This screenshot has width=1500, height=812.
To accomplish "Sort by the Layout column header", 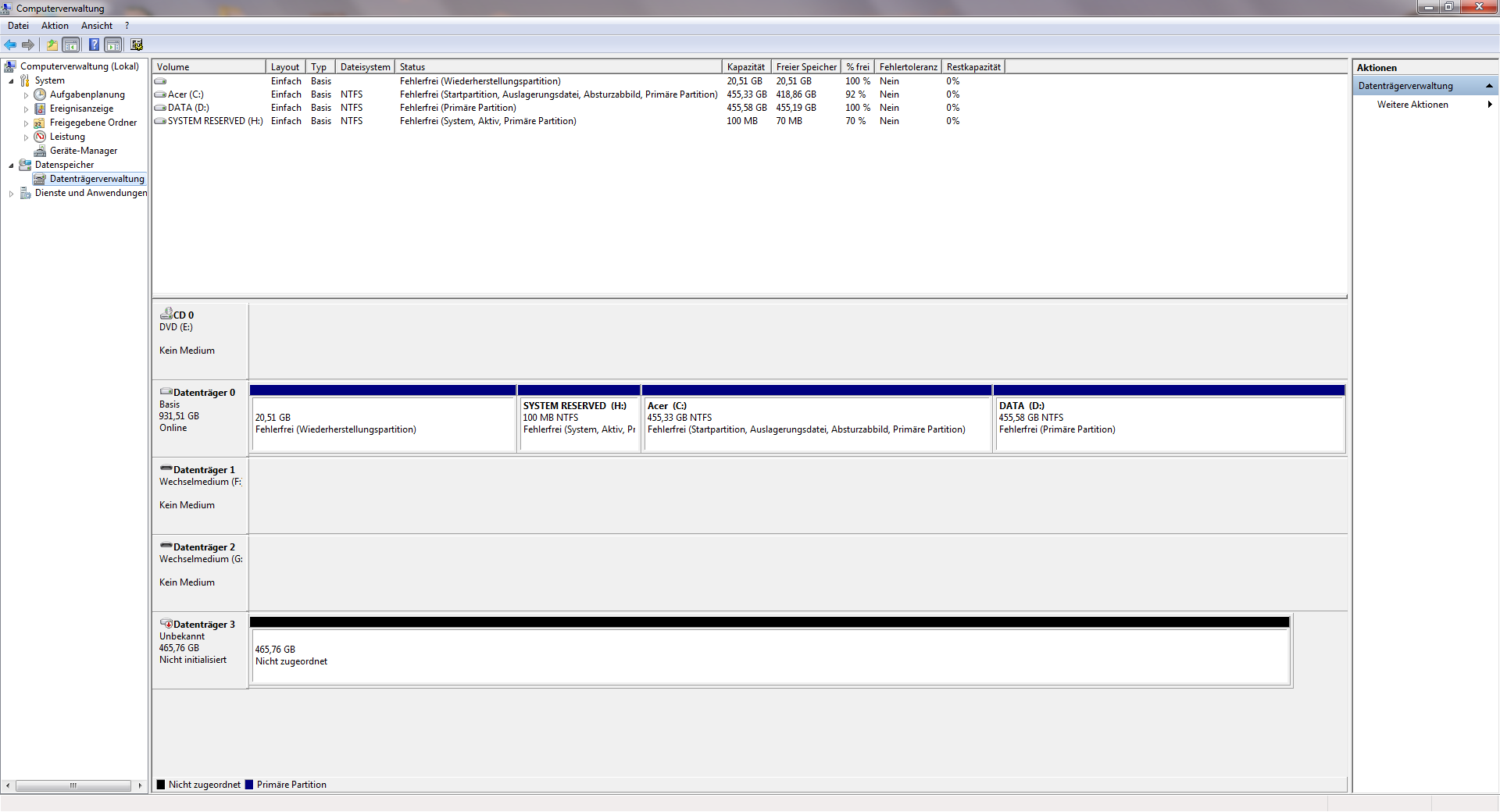I will tap(285, 67).
